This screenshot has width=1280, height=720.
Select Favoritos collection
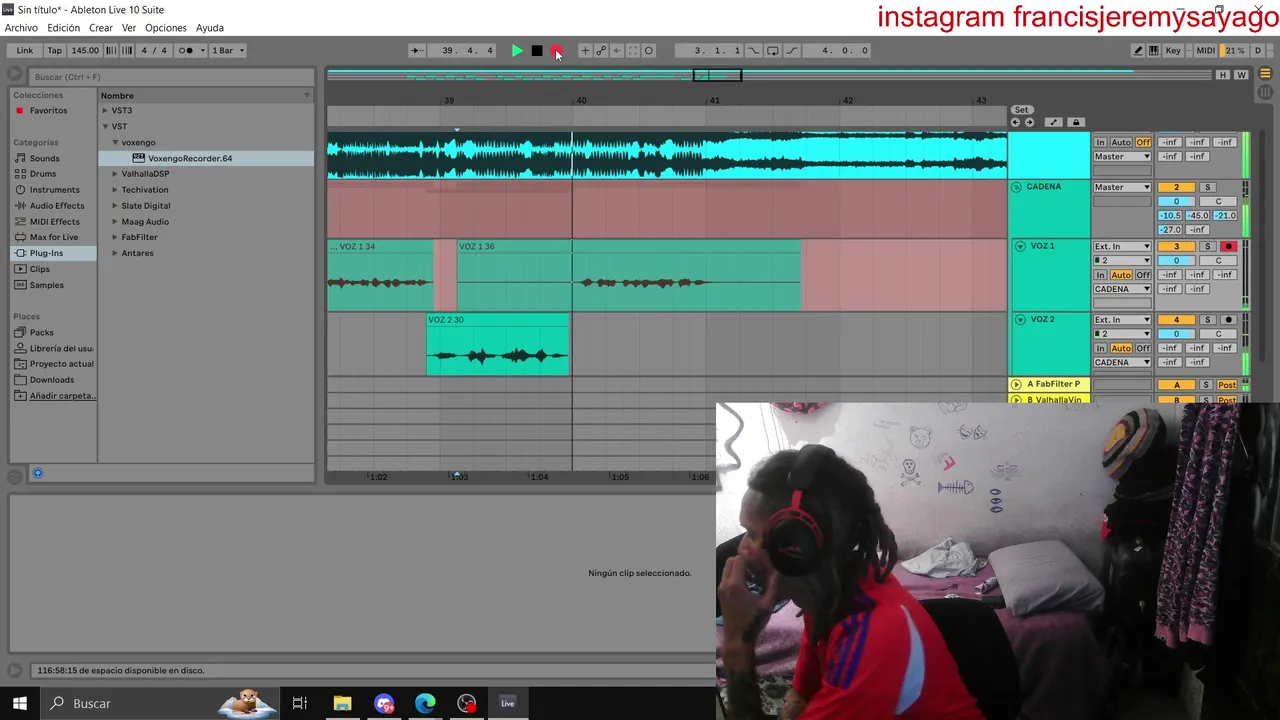pyautogui.click(x=48, y=111)
